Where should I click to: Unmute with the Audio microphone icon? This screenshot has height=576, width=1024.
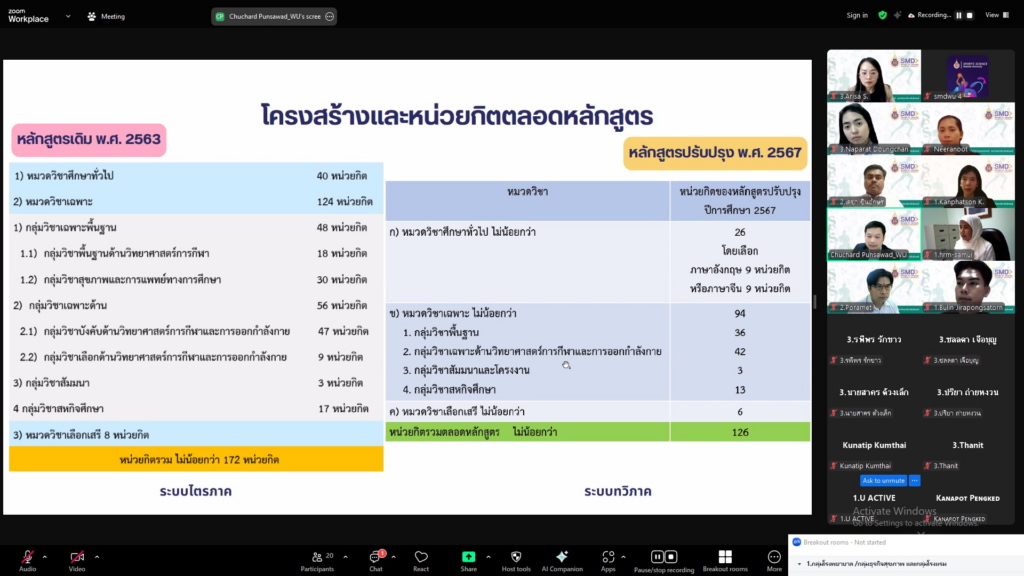pyautogui.click(x=27, y=557)
